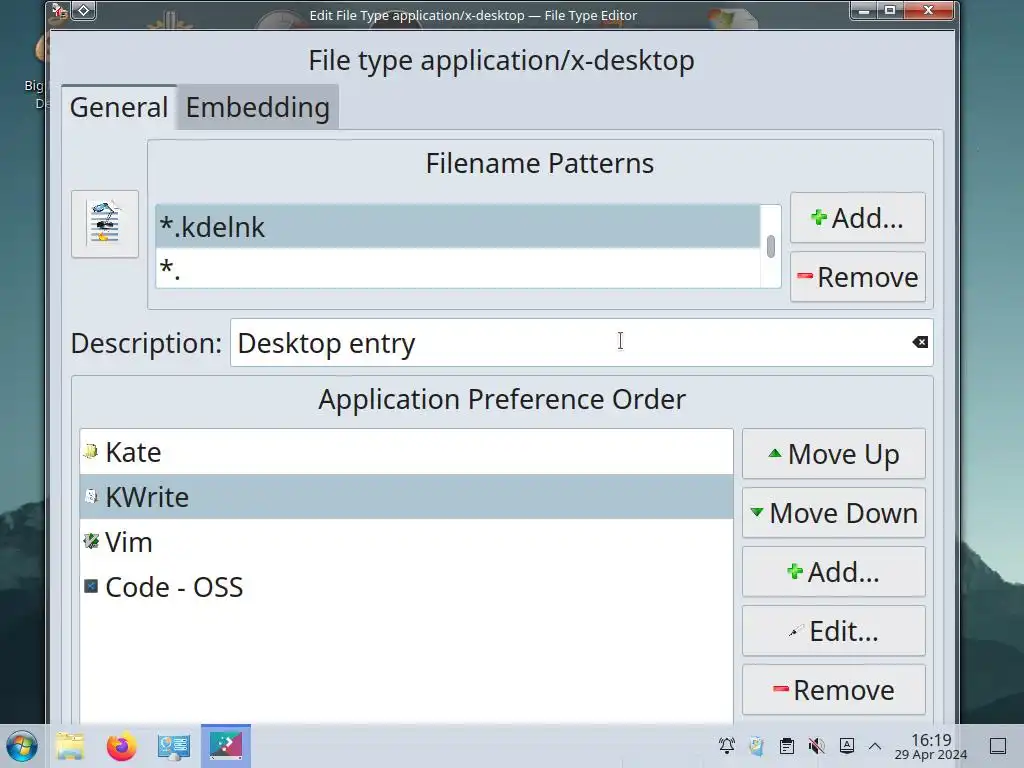Select Code - OSS application entry

pyautogui.click(x=406, y=587)
